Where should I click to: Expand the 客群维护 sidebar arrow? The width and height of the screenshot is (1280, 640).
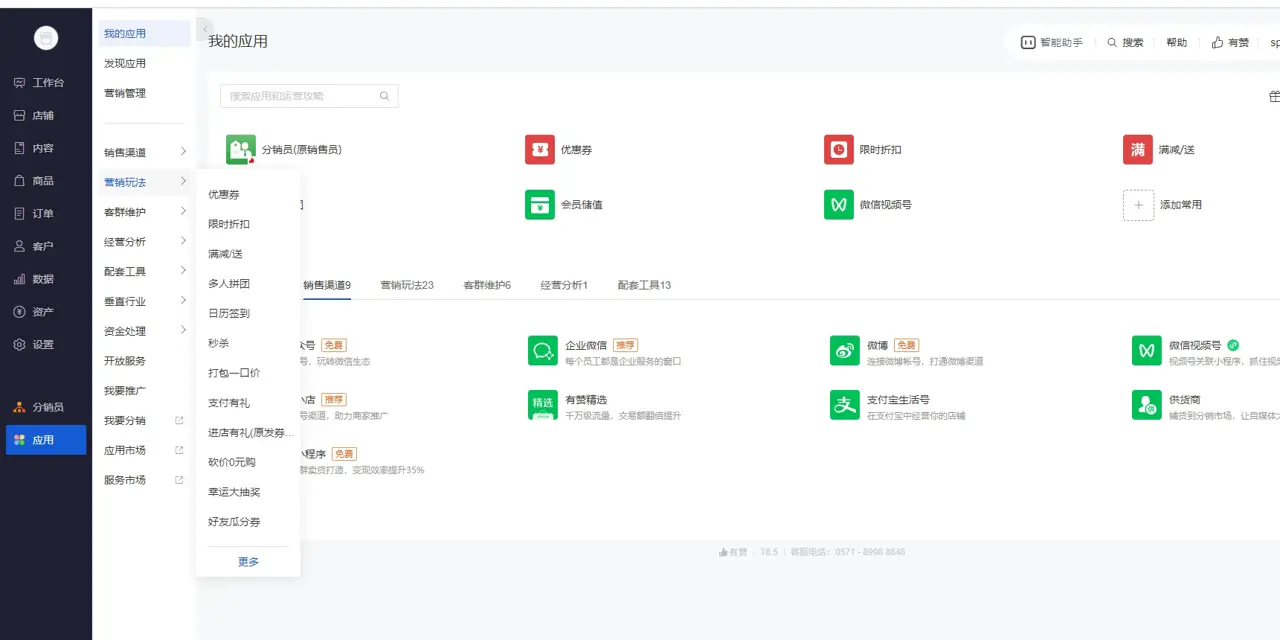183,212
